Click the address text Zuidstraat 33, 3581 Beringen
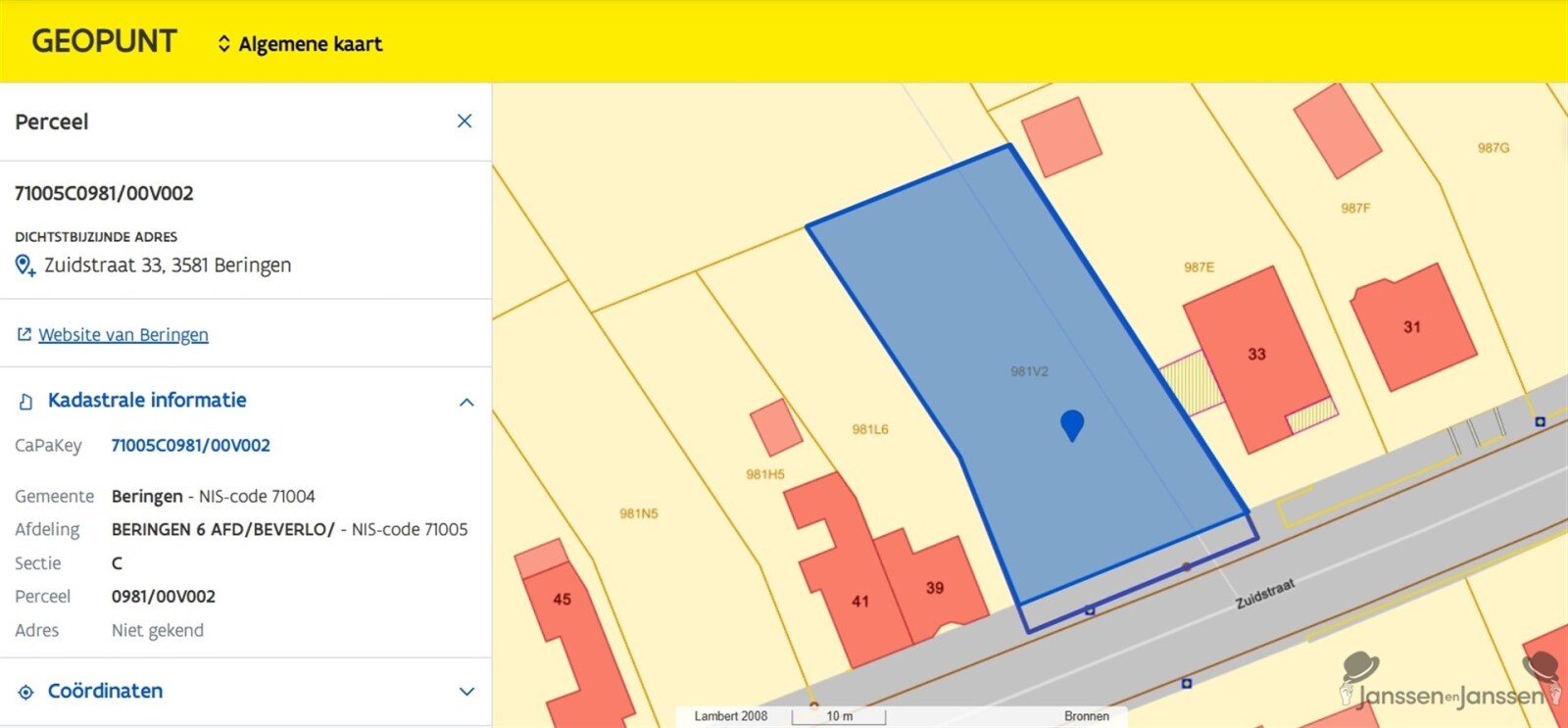The width and height of the screenshot is (1568, 728). (x=168, y=266)
